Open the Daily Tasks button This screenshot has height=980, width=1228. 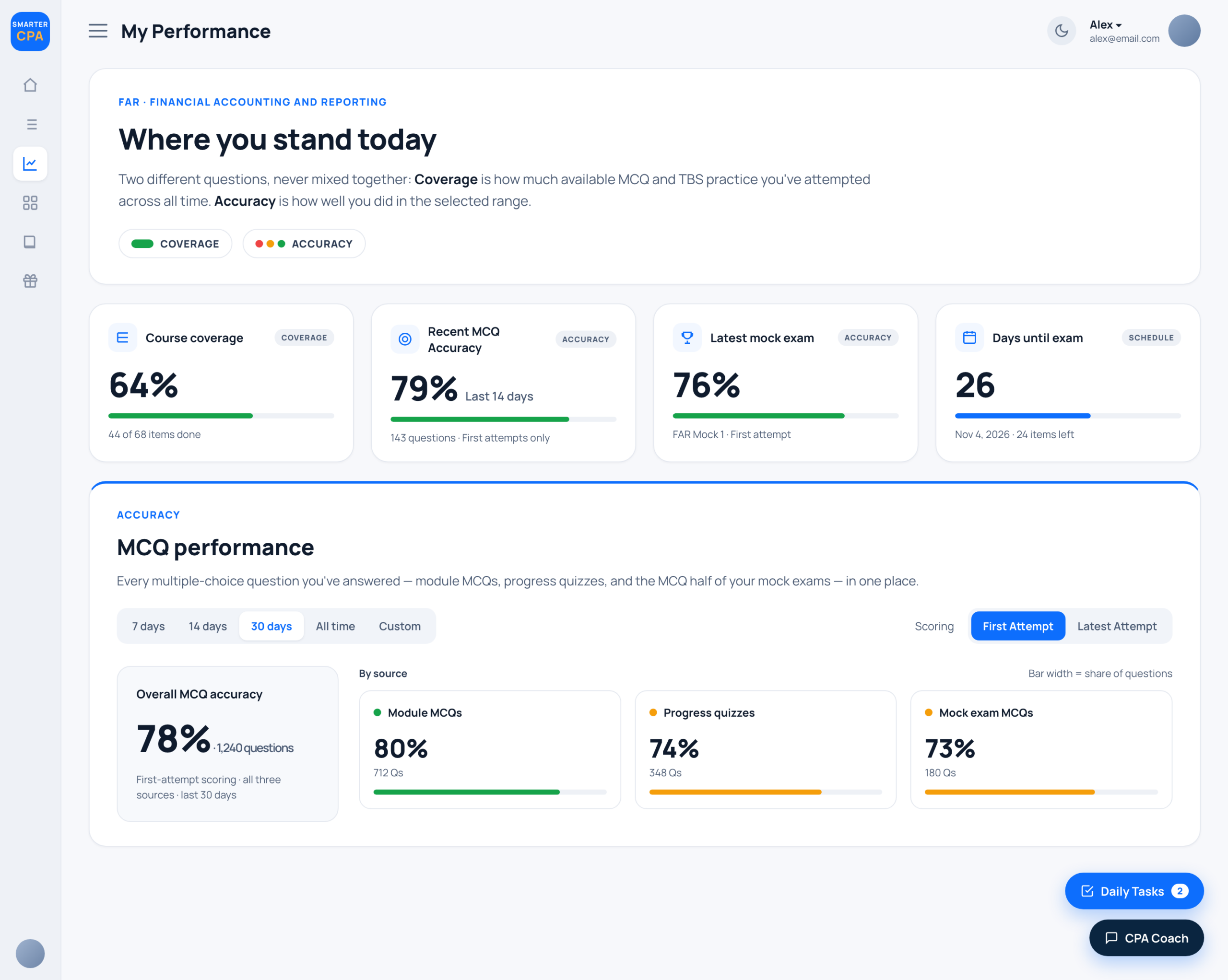pos(1134,891)
